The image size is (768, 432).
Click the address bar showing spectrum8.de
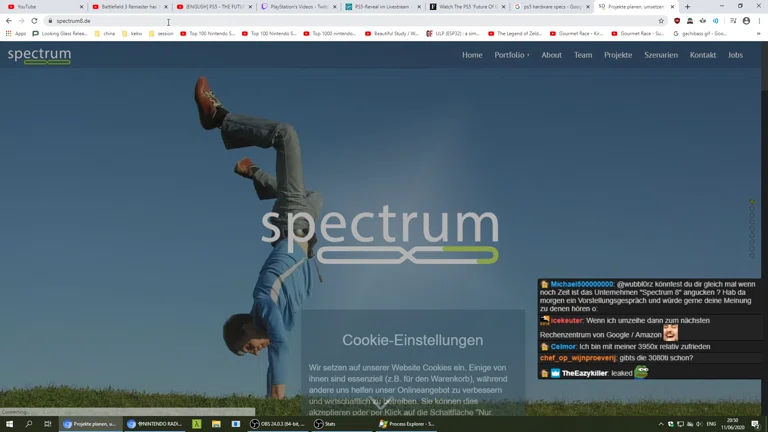[x=300, y=21]
